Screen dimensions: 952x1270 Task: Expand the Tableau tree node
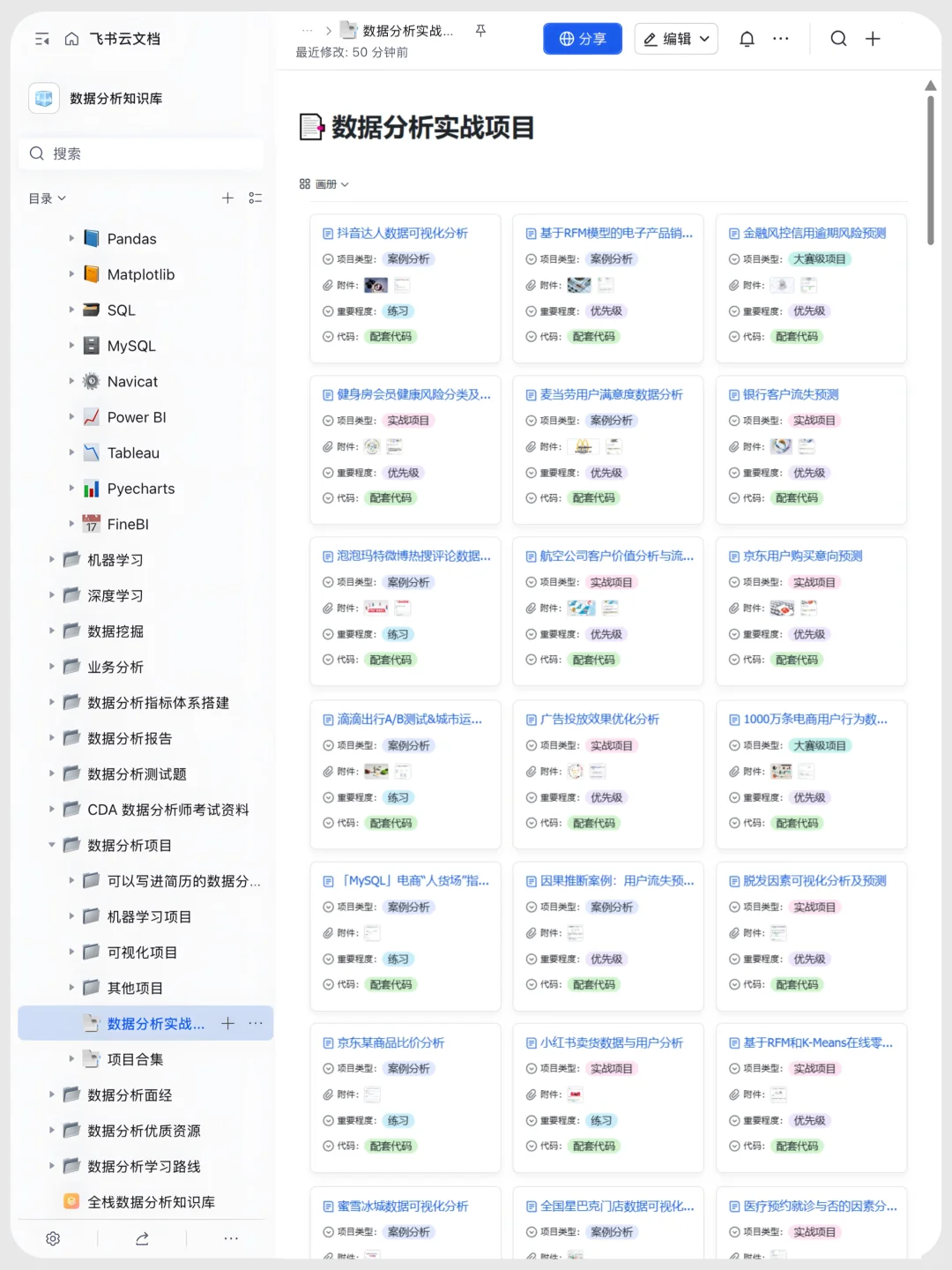71,452
